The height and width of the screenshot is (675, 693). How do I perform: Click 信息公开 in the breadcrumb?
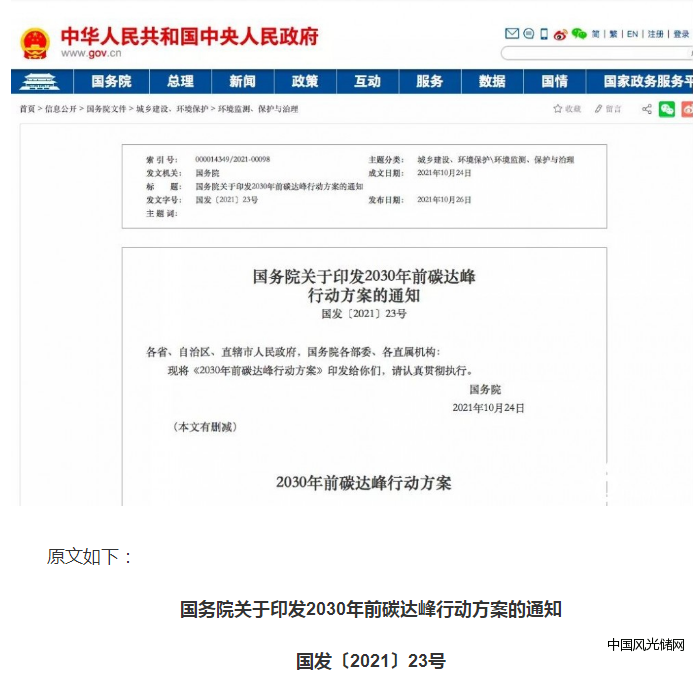pos(61,109)
